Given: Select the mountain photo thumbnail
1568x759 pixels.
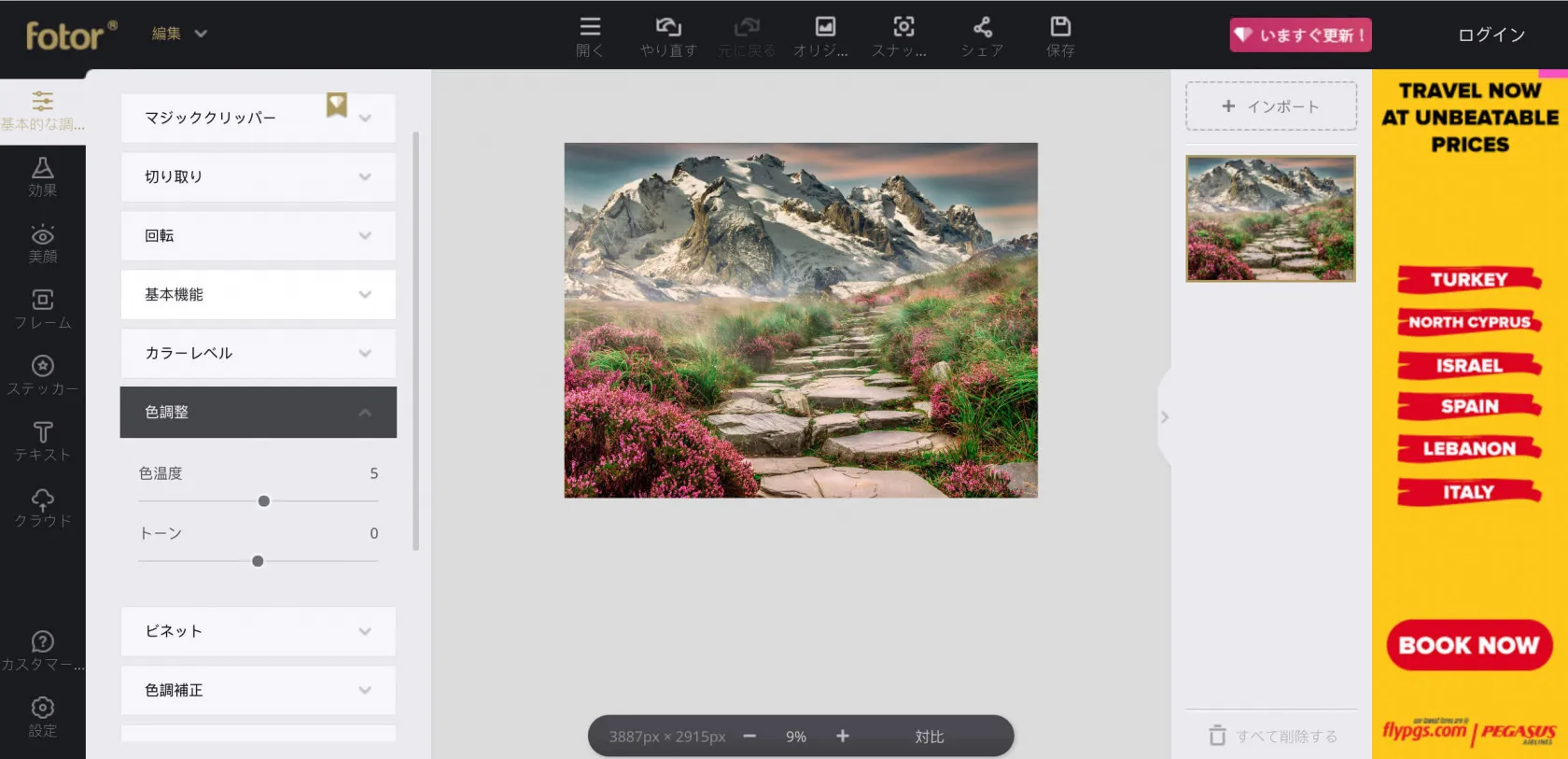Looking at the screenshot, I should click(1270, 218).
